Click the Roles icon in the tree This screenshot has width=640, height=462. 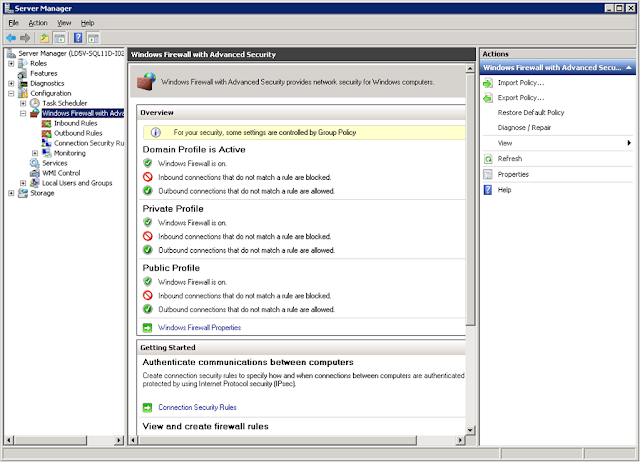[23, 63]
